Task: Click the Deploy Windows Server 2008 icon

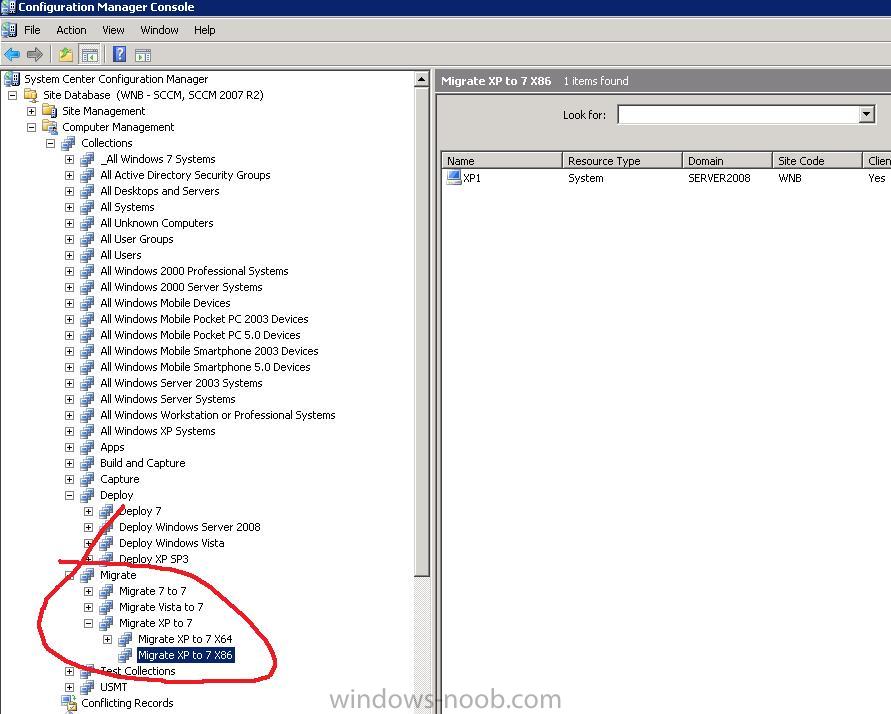Action: point(106,527)
